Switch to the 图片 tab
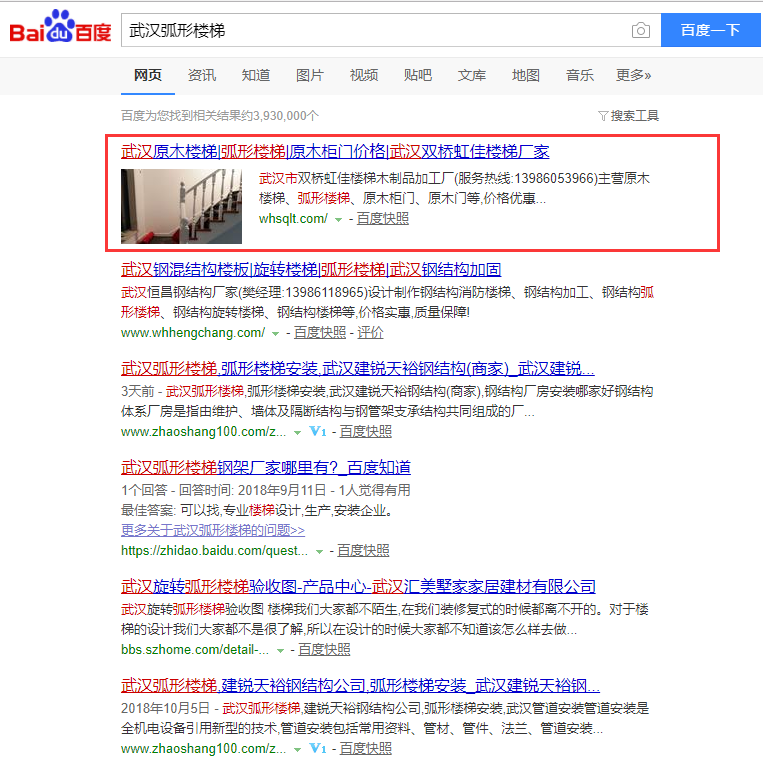The width and height of the screenshot is (763, 765). click(310, 75)
